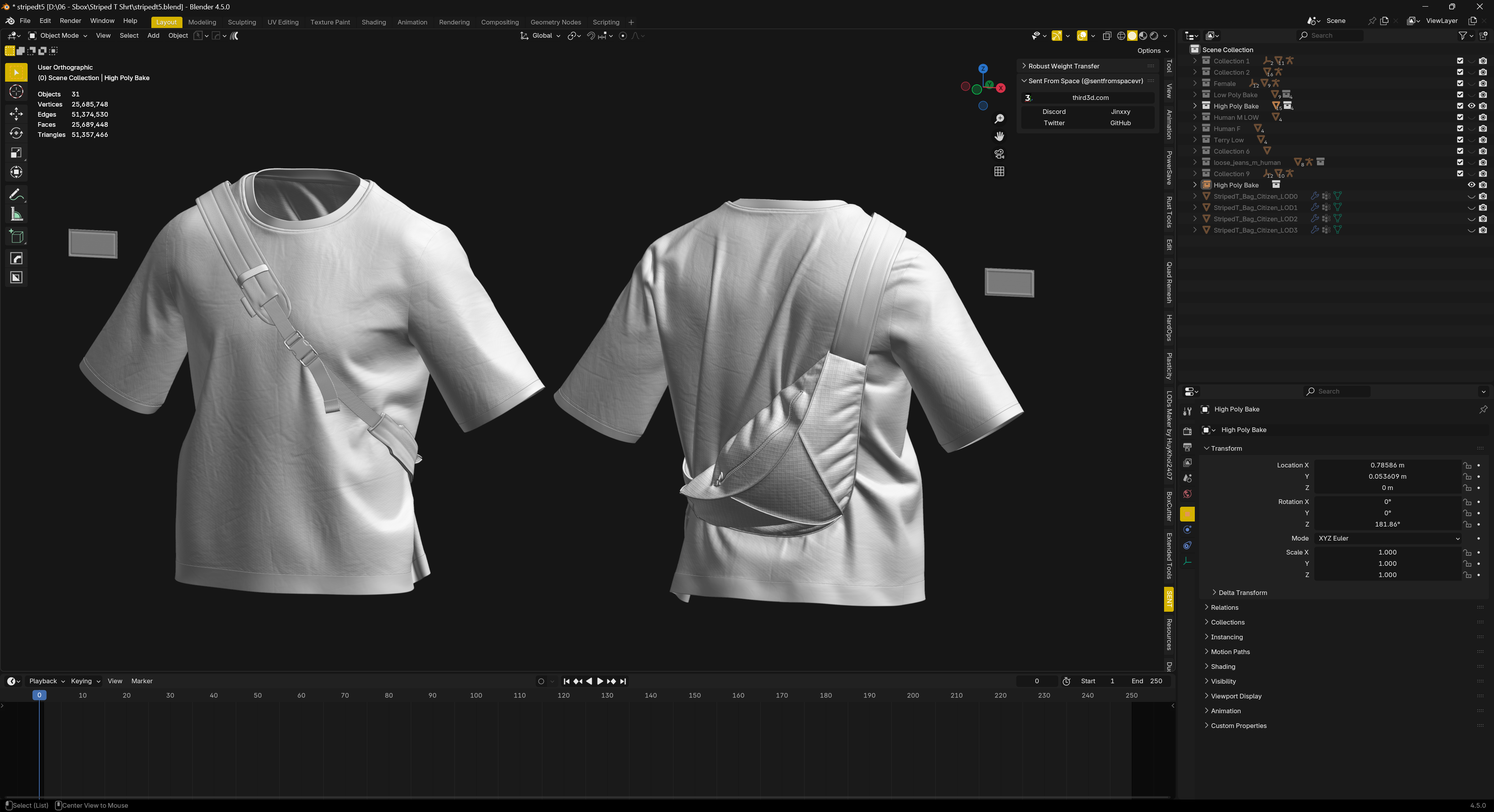The width and height of the screenshot is (1494, 812).
Task: Select the Move tool in toolbar
Action: (x=16, y=114)
